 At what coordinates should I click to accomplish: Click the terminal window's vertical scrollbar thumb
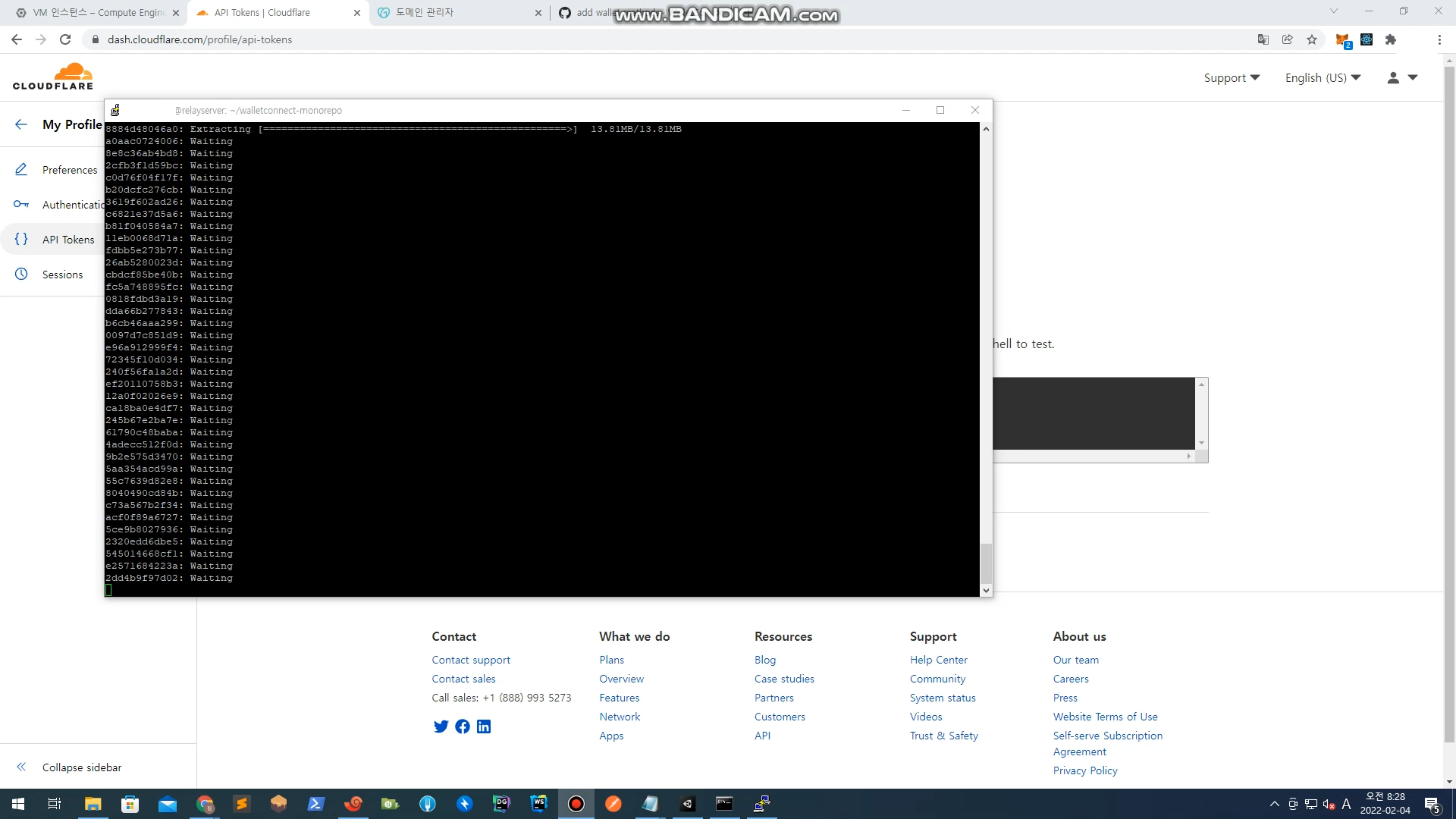986,563
